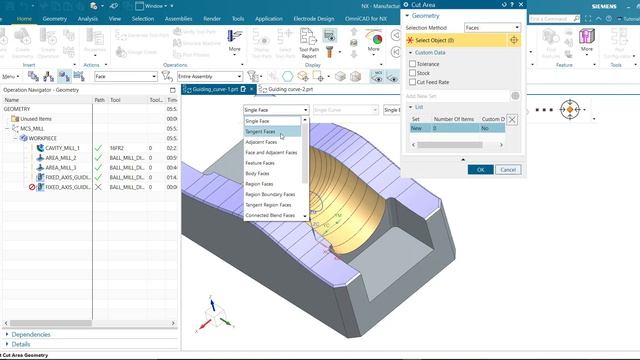The height and width of the screenshot is (360, 640).
Task: Click the selection filter funnel icon beside Face
Action: (167, 76)
